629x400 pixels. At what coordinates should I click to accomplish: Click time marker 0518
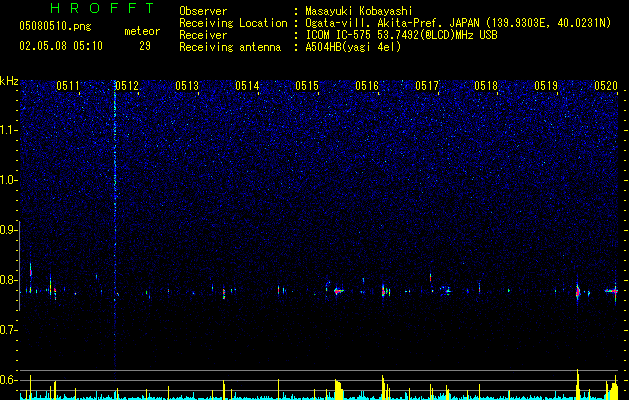[486, 86]
